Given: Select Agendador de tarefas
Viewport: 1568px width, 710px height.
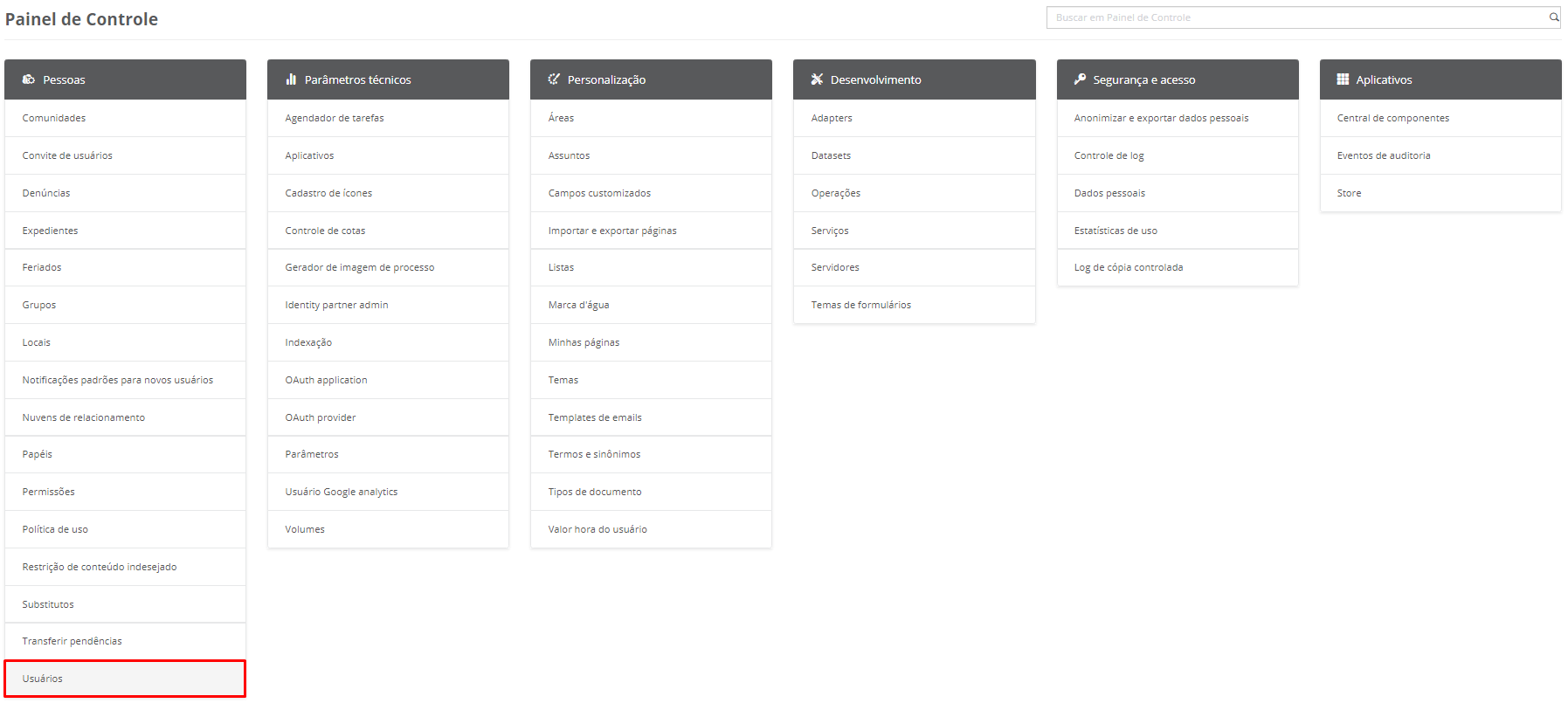Looking at the screenshot, I should tap(335, 118).
